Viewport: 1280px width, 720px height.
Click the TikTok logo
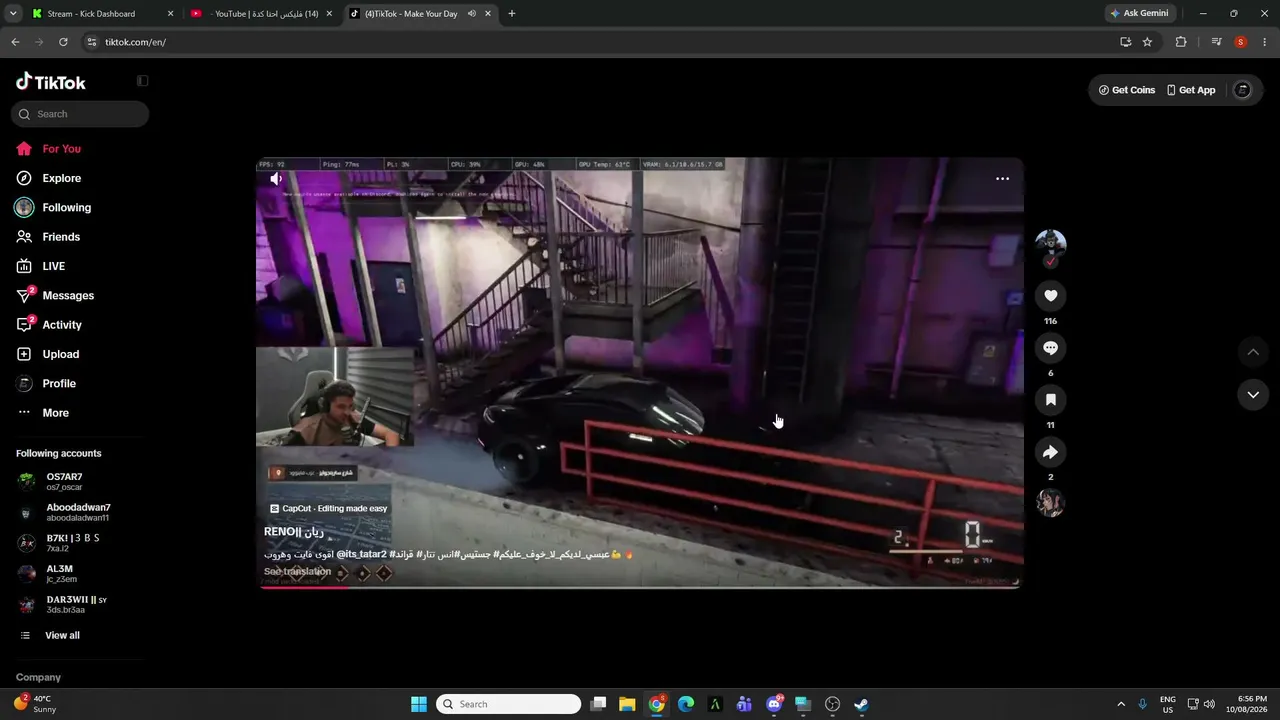[51, 82]
